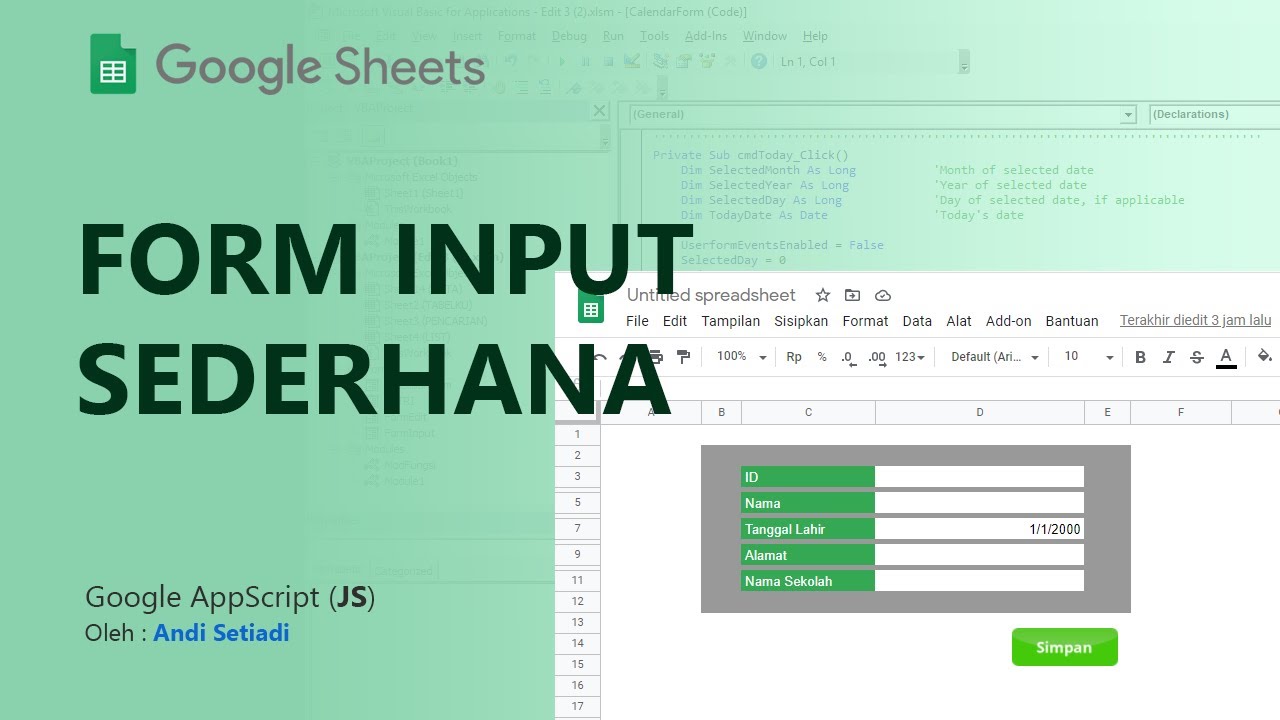
Task: Select the ID input cell
Action: (x=979, y=477)
